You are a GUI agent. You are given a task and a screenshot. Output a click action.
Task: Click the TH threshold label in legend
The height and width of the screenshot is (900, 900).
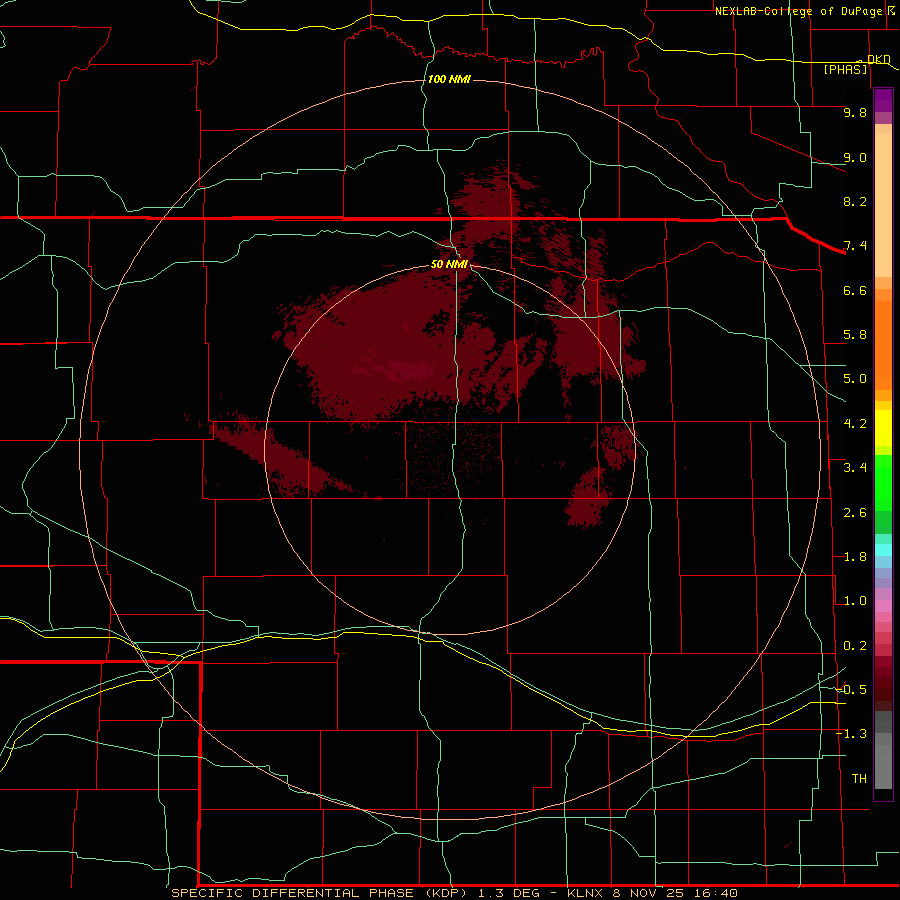pos(859,779)
